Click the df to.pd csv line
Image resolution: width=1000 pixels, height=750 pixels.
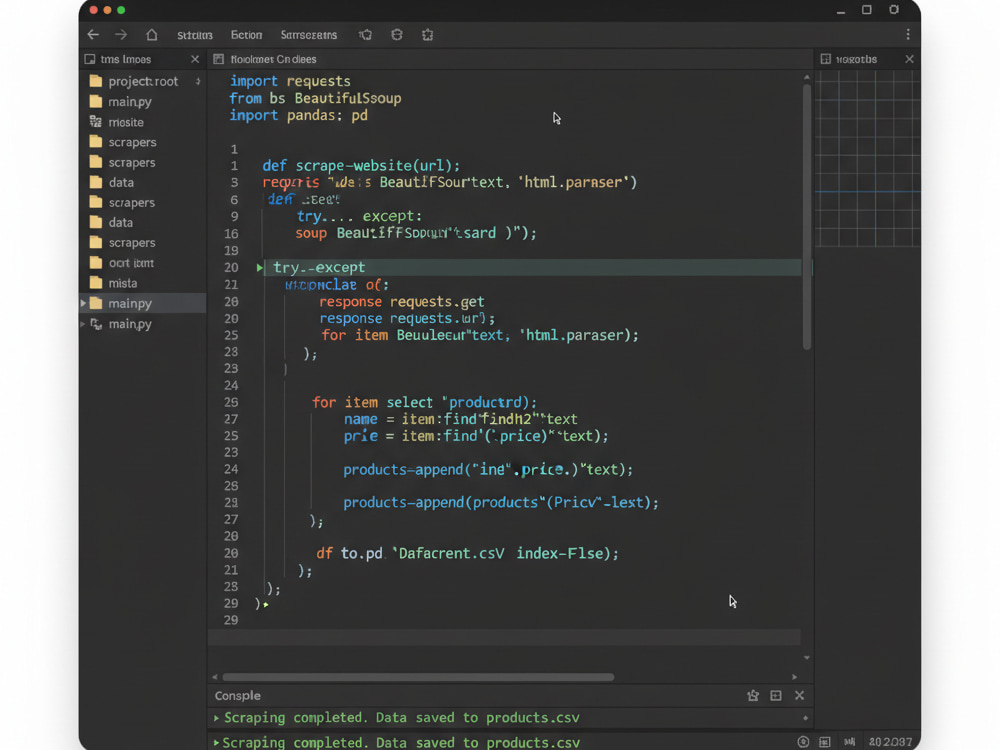[x=467, y=553]
